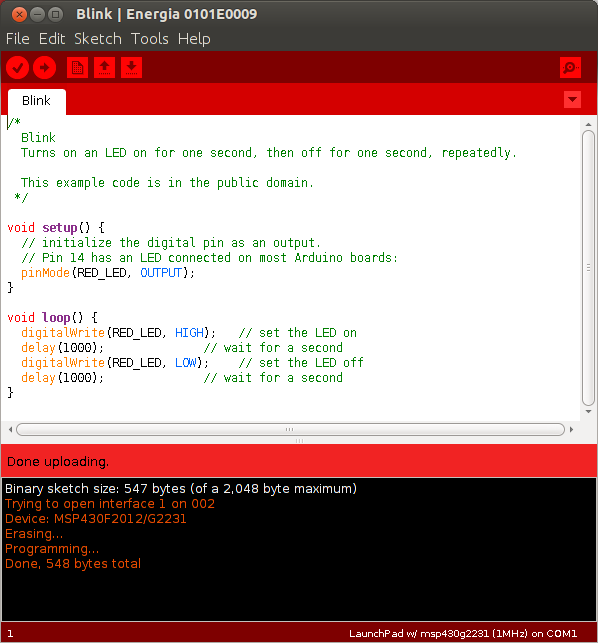Open the Serial Monitor magnifier icon
The height and width of the screenshot is (643, 598).
[570, 68]
